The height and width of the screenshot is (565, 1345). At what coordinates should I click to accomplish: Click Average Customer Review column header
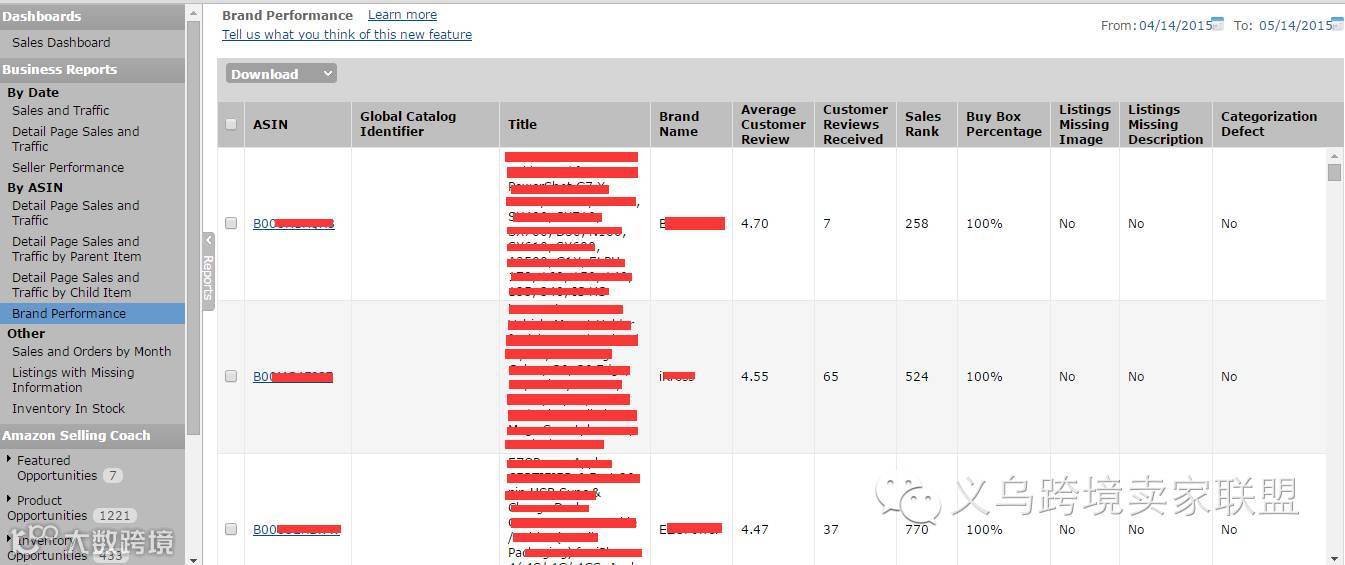pyautogui.click(x=773, y=124)
